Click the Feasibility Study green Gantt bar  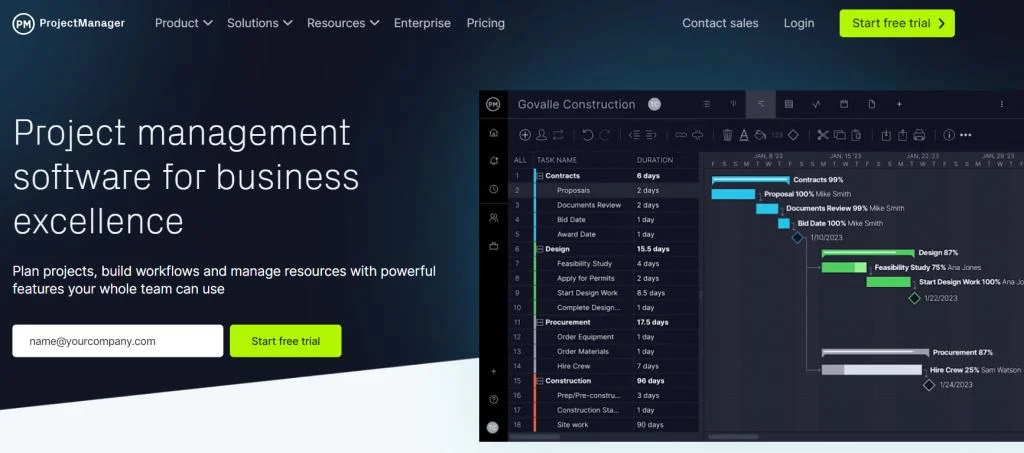pos(844,267)
